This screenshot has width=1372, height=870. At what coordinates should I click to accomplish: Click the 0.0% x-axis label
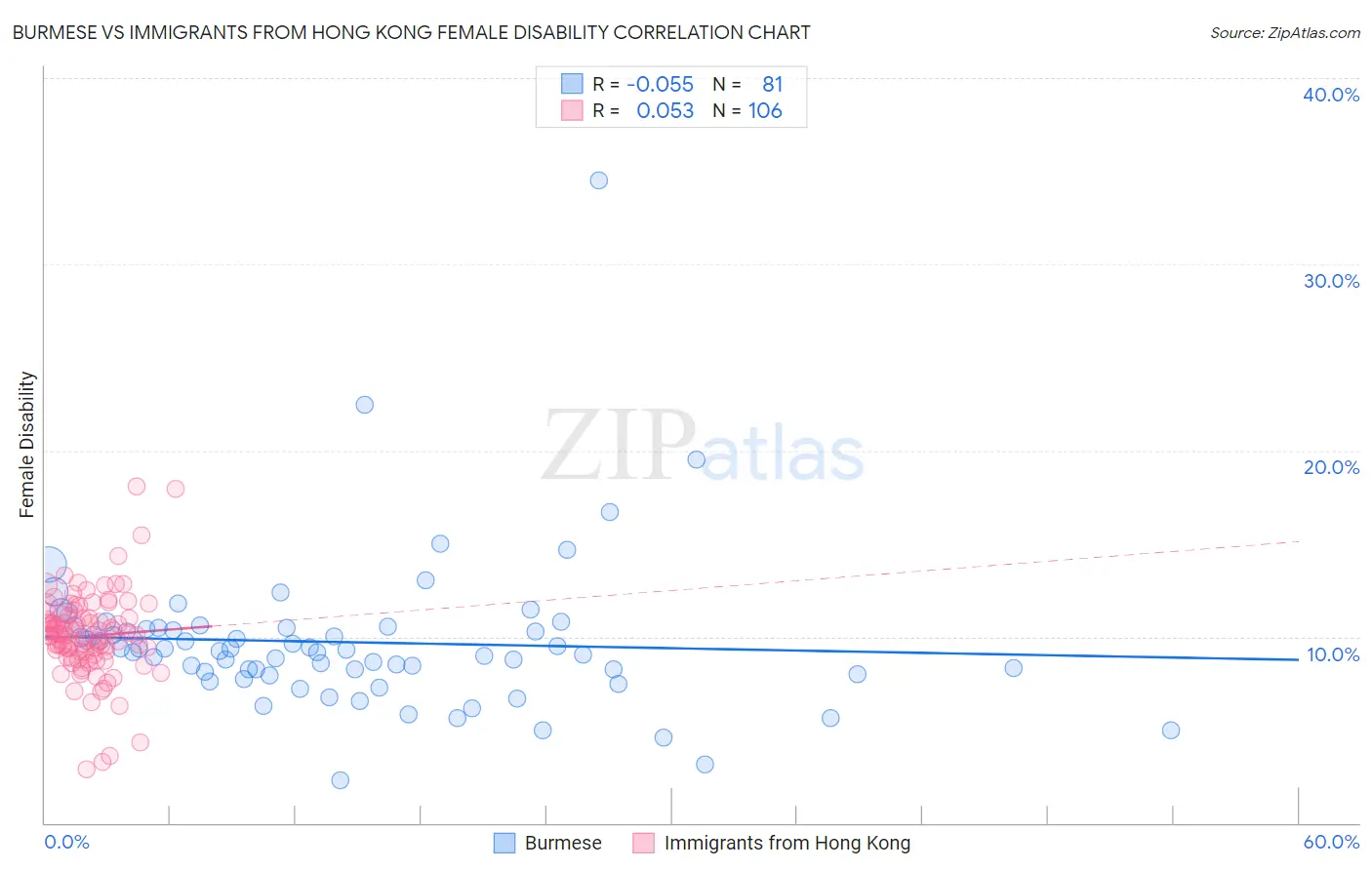pos(66,842)
